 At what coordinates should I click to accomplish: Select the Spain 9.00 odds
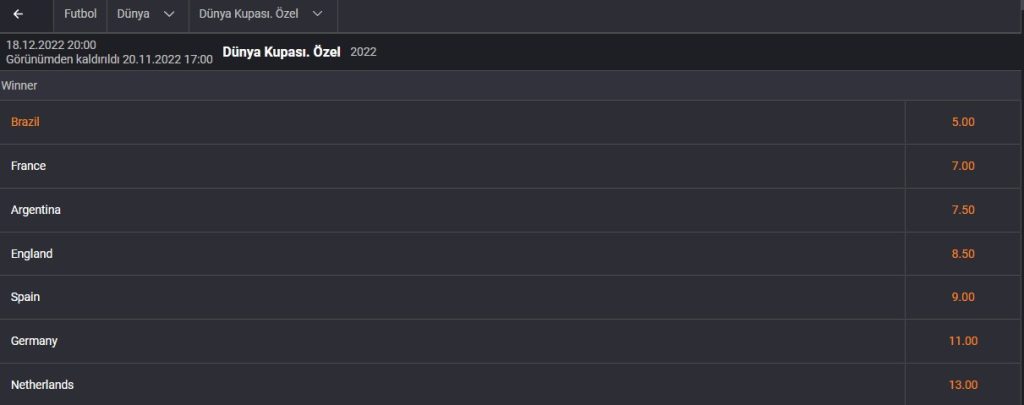(963, 297)
